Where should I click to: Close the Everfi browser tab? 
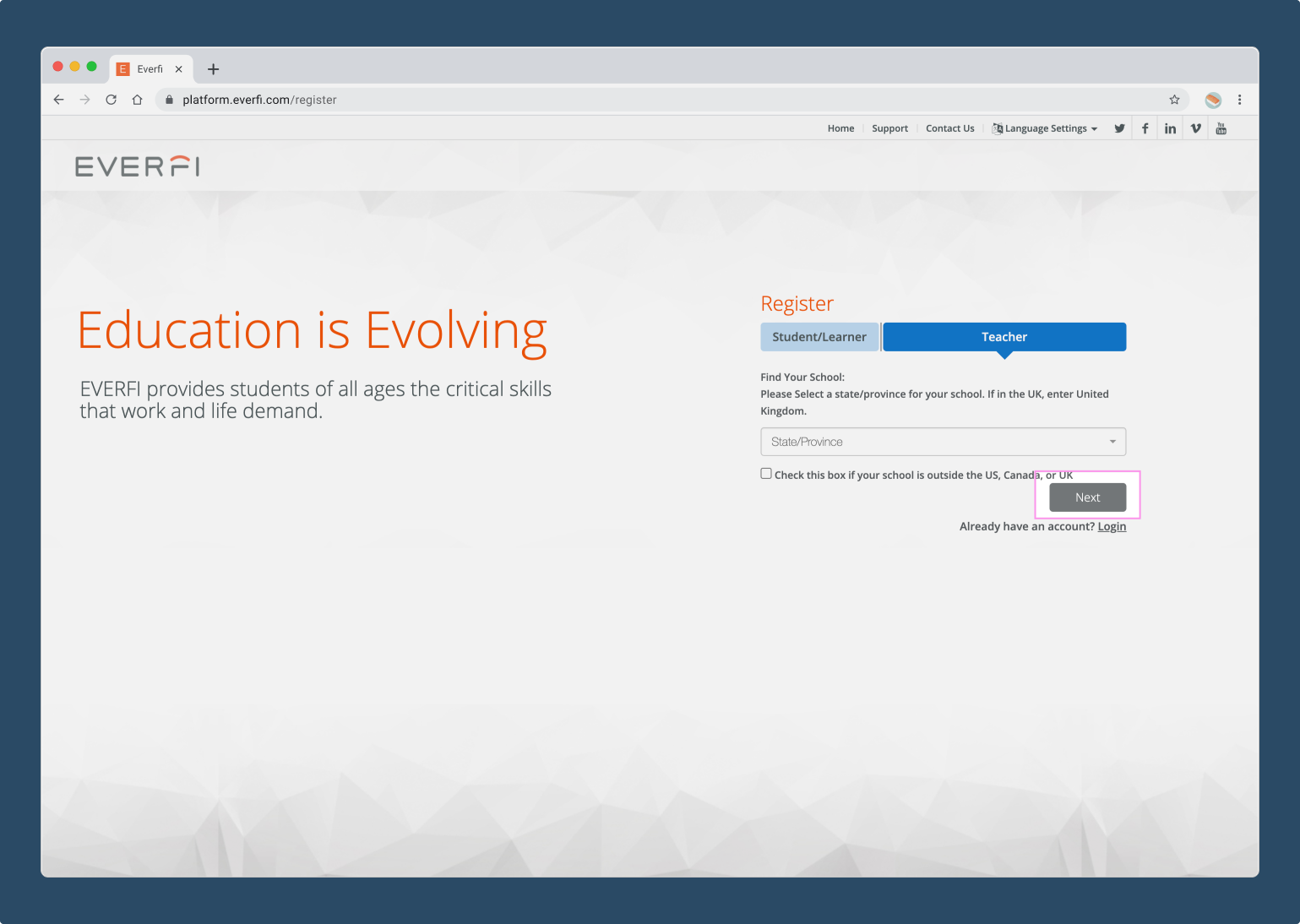178,69
